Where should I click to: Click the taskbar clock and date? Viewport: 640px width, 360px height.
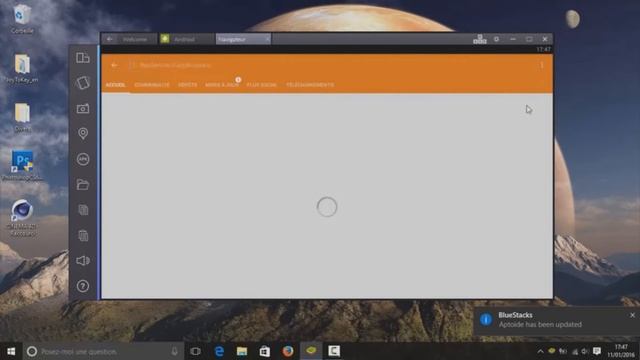tap(621, 351)
